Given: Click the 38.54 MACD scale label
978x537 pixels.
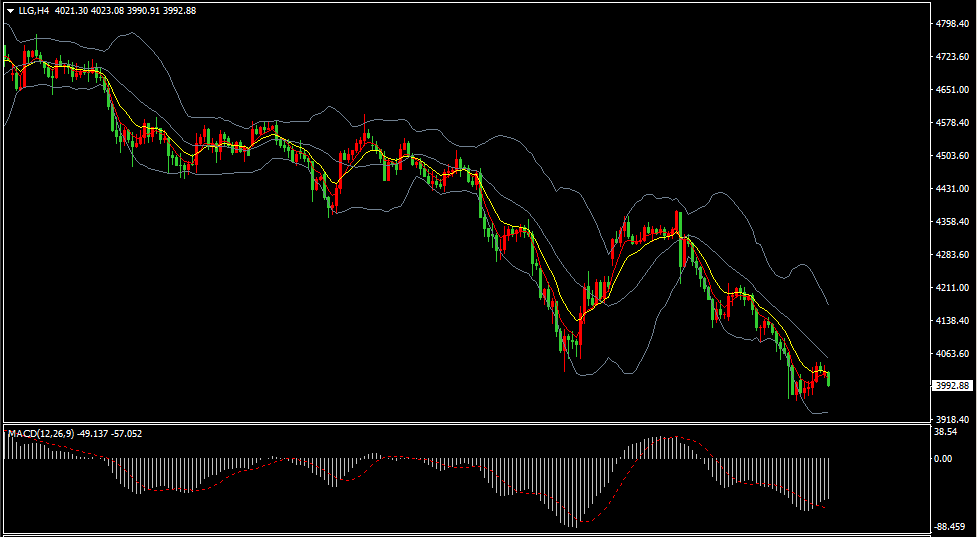Looking at the screenshot, I should click(x=946, y=432).
